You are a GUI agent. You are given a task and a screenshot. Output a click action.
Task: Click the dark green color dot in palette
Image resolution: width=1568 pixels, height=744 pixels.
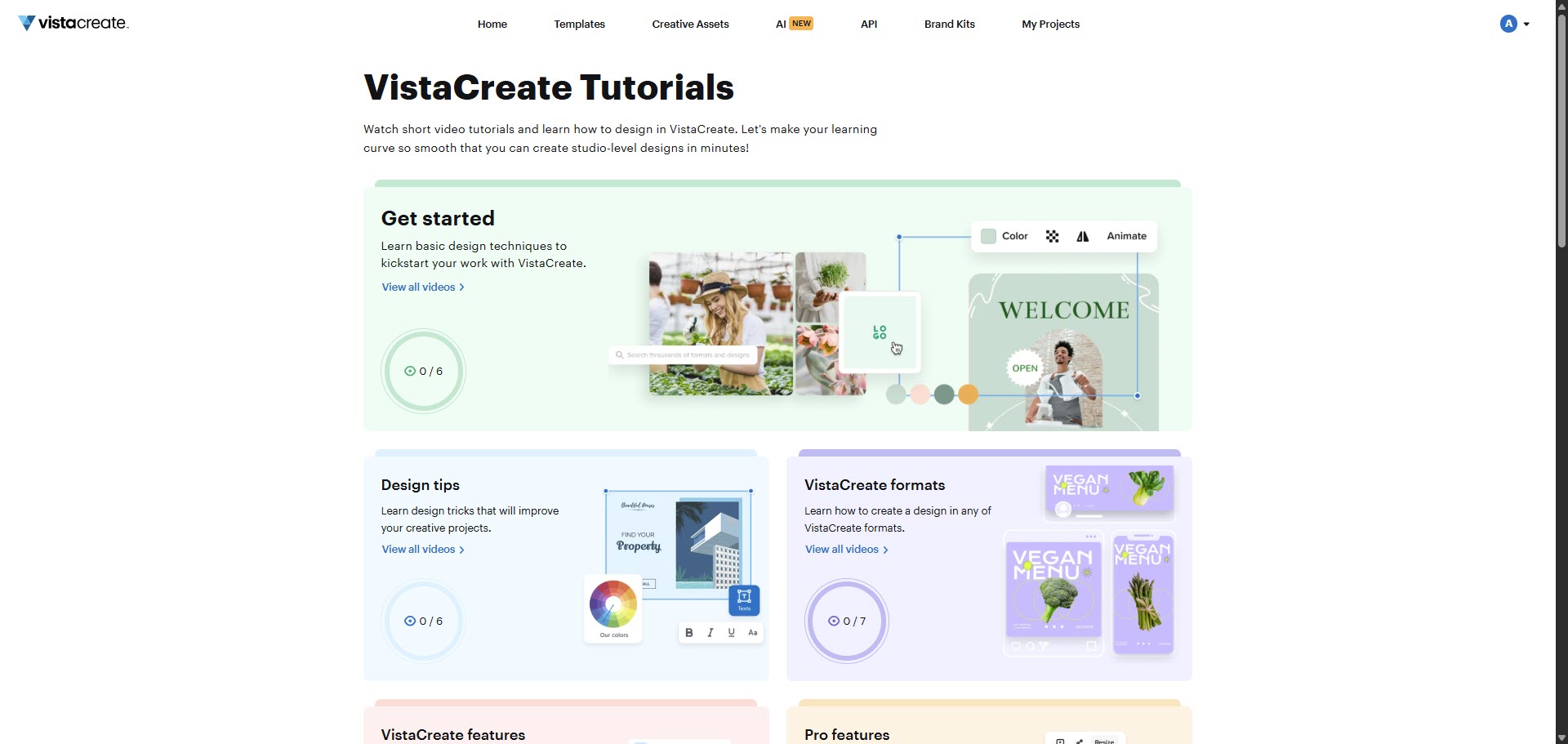point(944,394)
